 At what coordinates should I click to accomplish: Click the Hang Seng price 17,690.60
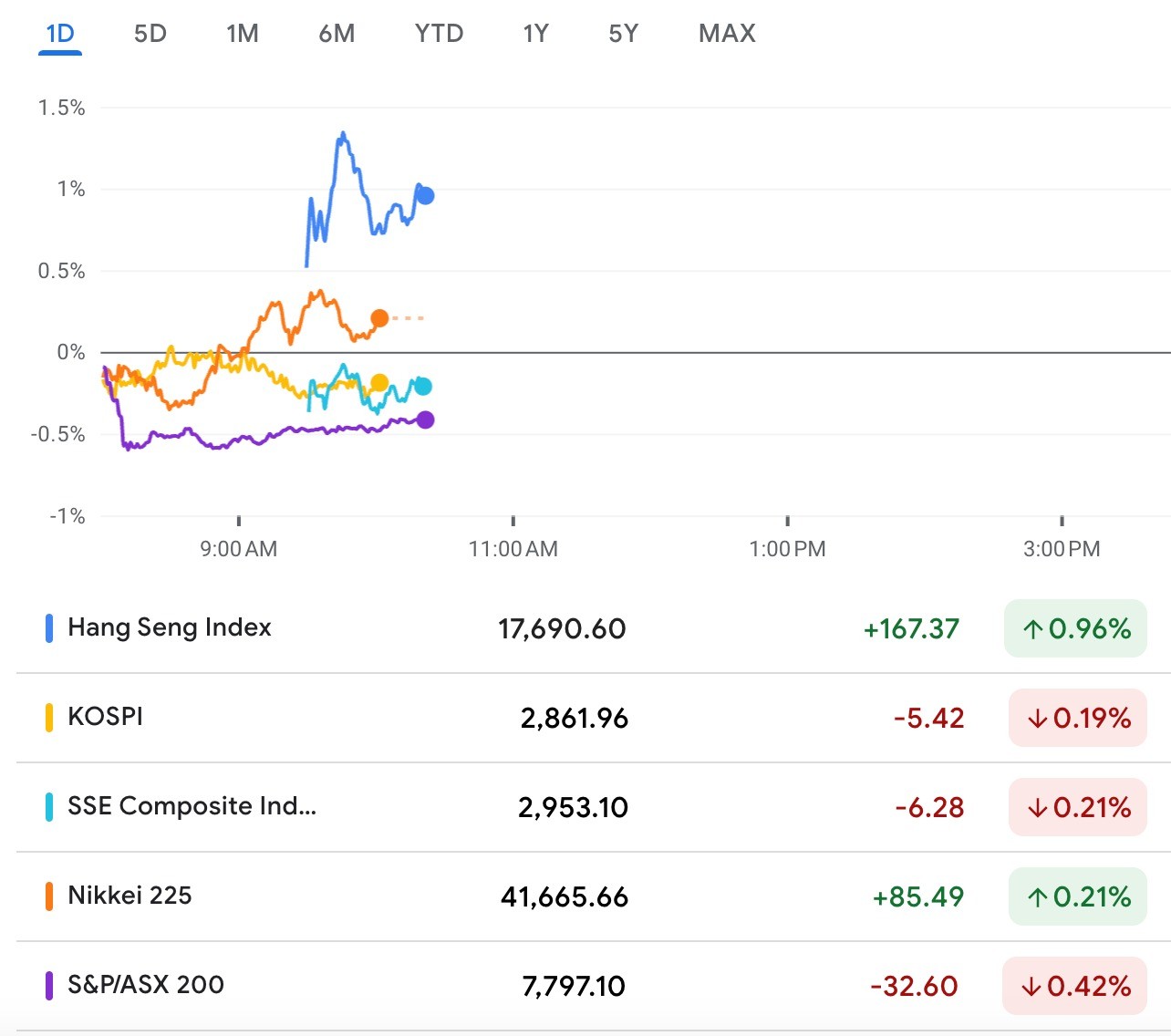tap(562, 628)
